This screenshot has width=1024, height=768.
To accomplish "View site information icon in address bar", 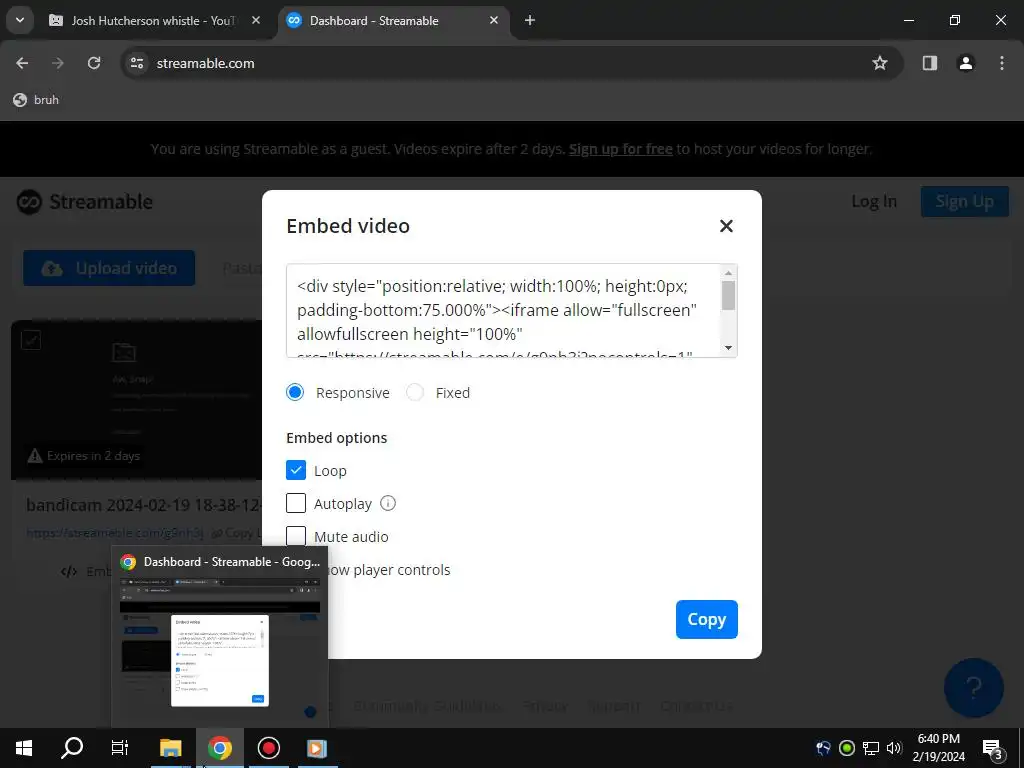I will pyautogui.click(x=136, y=63).
